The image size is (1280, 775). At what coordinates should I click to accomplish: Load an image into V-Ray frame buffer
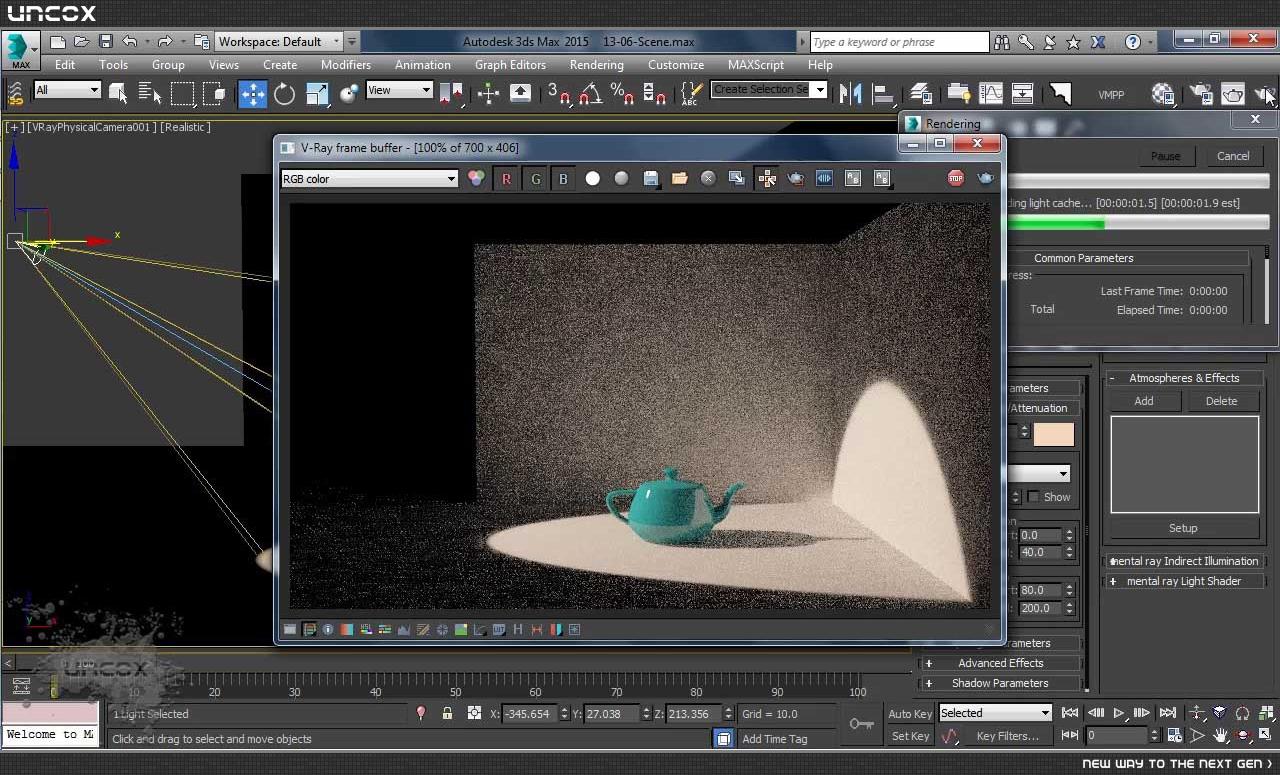pos(680,178)
